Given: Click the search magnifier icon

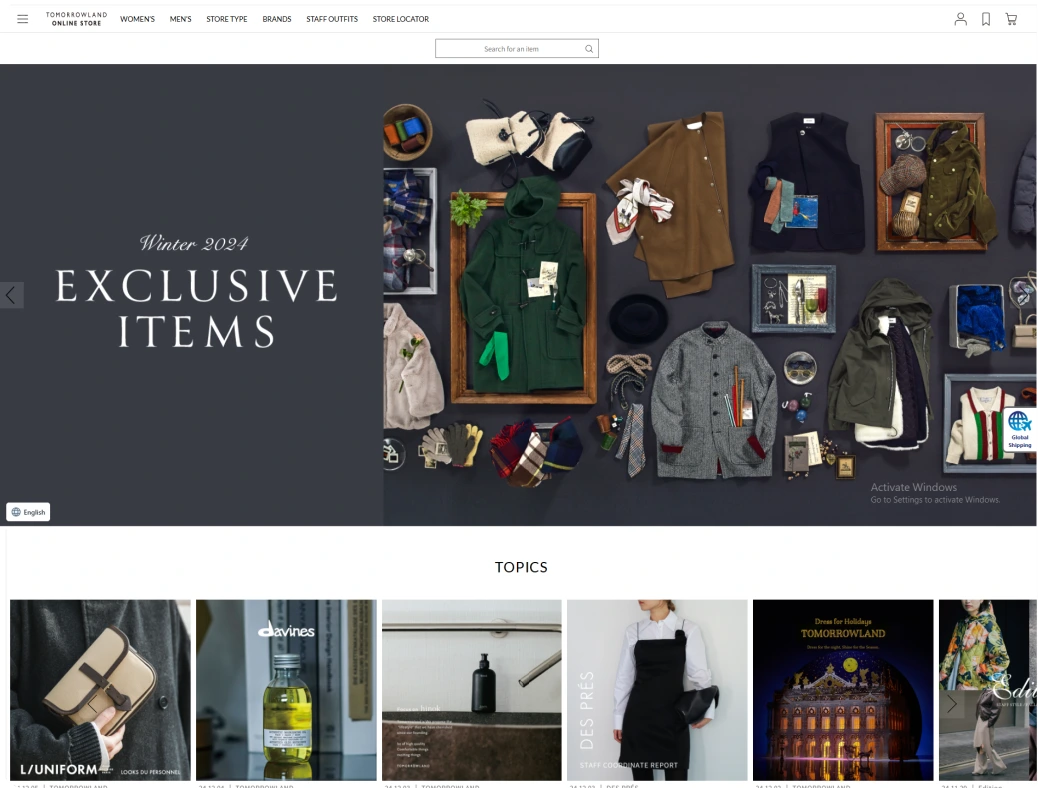Looking at the screenshot, I should point(589,48).
